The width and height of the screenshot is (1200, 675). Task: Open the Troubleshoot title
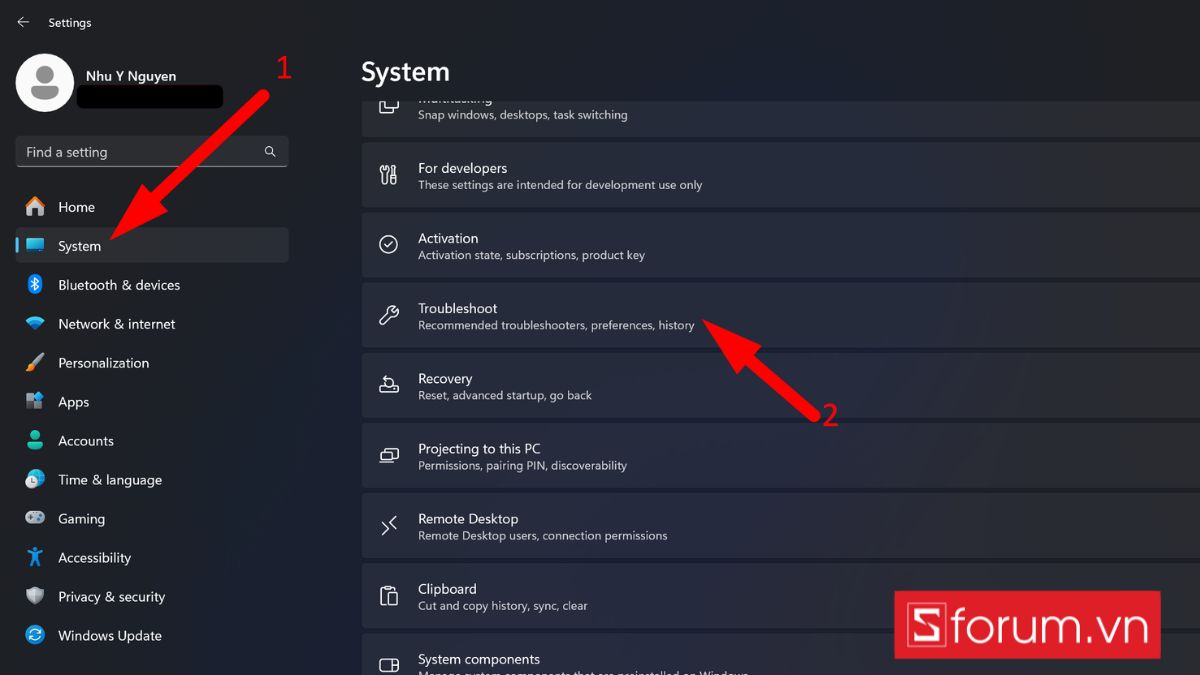[457, 308]
